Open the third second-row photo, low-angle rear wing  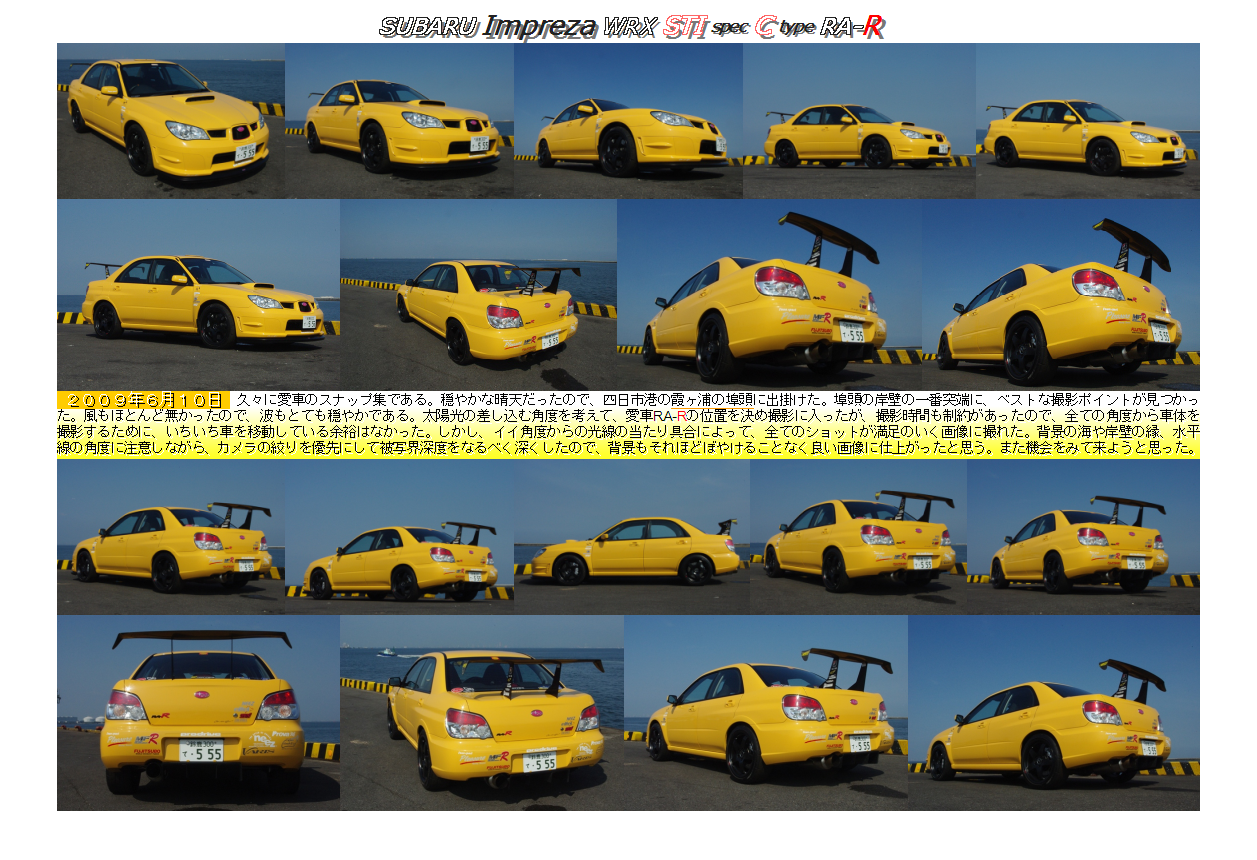click(768, 294)
